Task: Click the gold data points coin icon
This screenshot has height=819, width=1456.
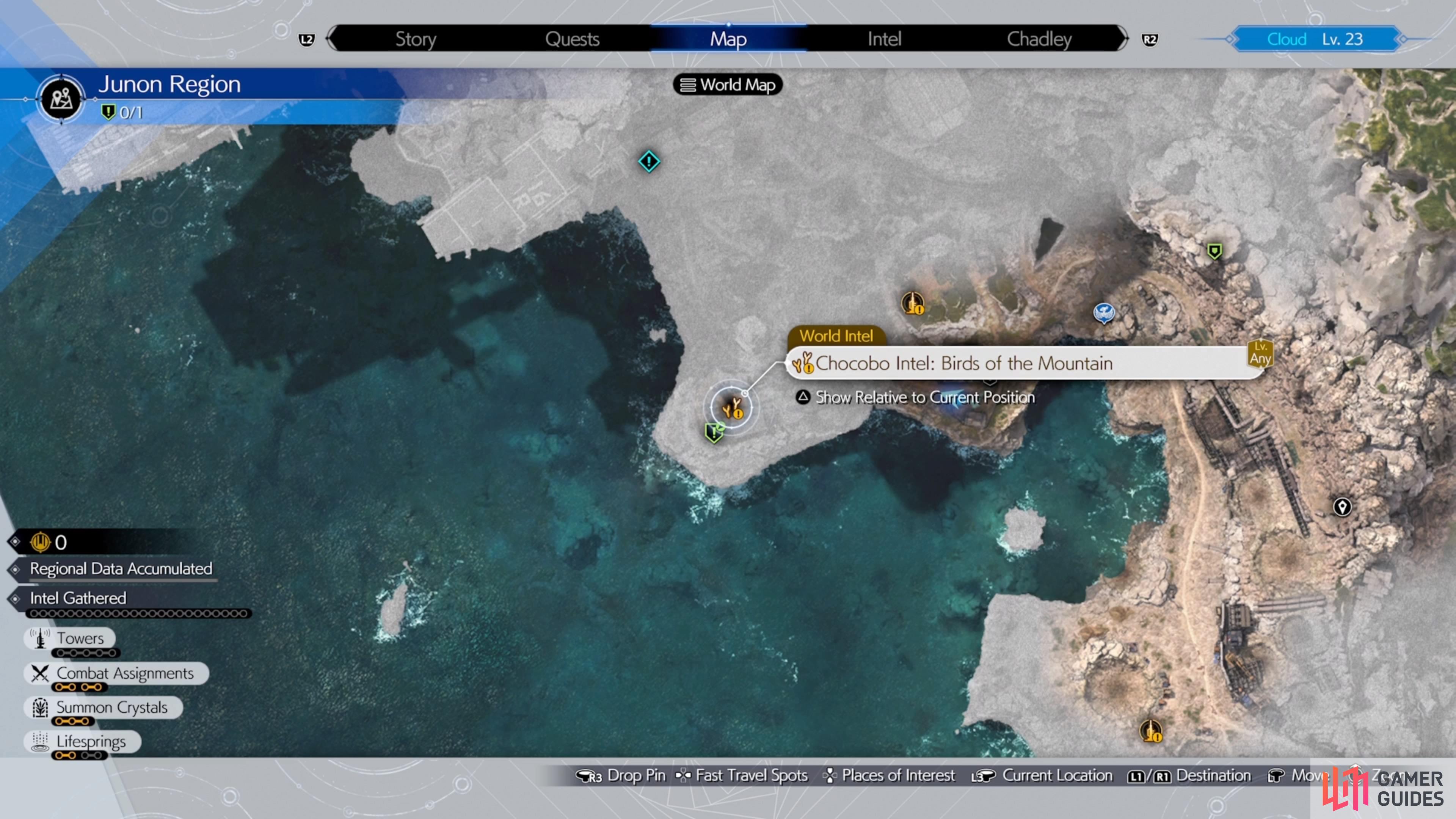Action: (x=41, y=542)
